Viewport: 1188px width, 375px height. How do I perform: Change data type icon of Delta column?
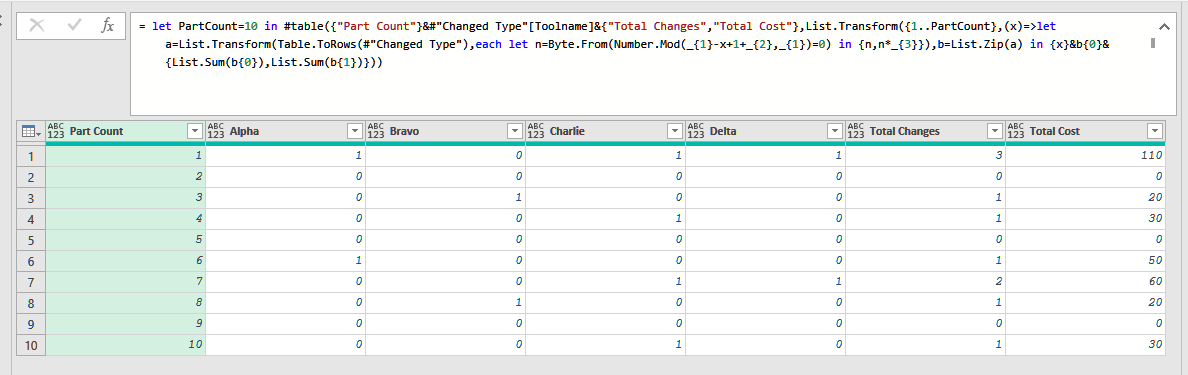(696, 131)
